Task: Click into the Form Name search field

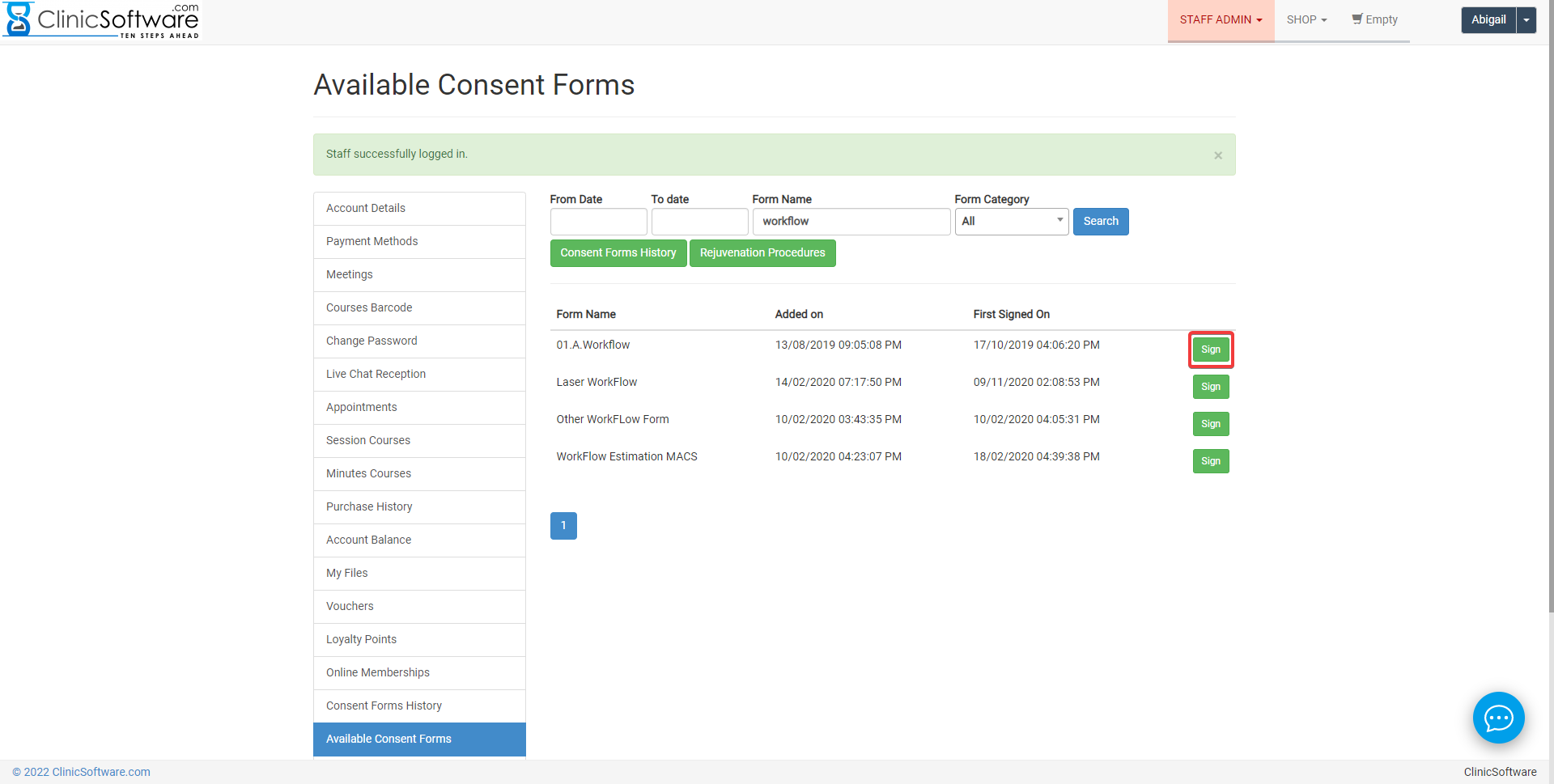Action: coord(851,222)
